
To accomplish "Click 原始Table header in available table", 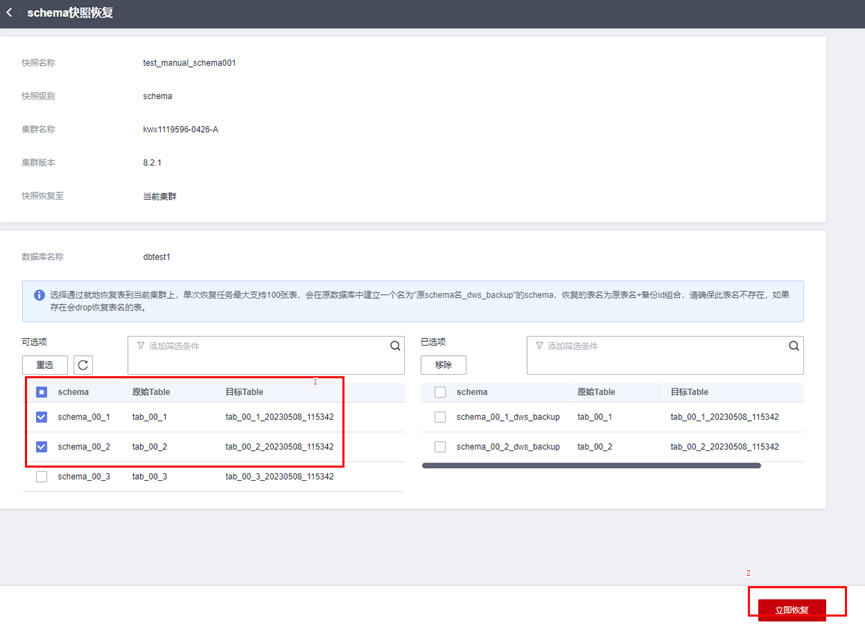I will pyautogui.click(x=151, y=392).
